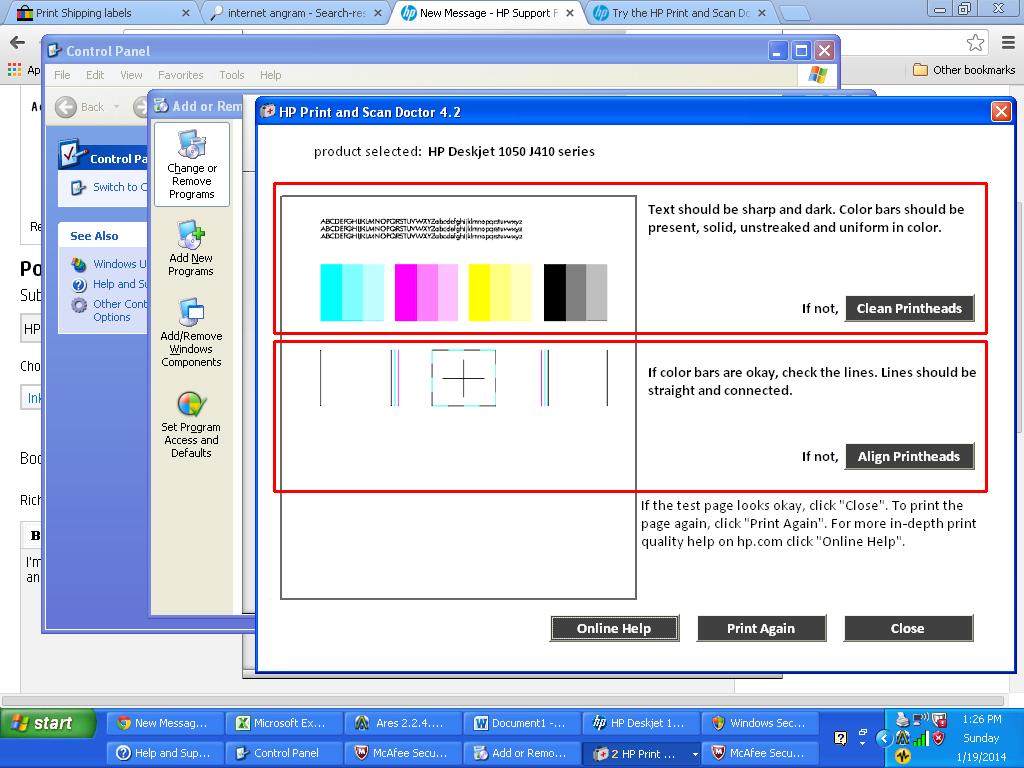The image size is (1024, 768).
Task: Open Set Program Access and Defaults
Action: (191, 424)
